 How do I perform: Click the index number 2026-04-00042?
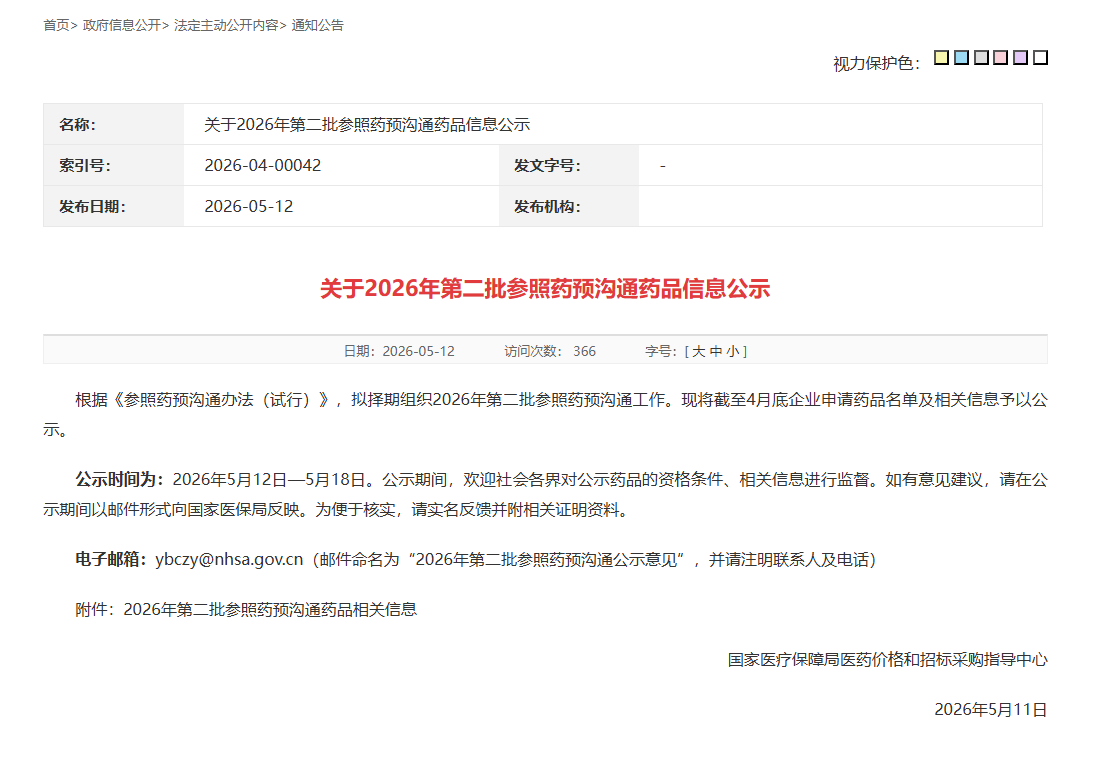[263, 165]
